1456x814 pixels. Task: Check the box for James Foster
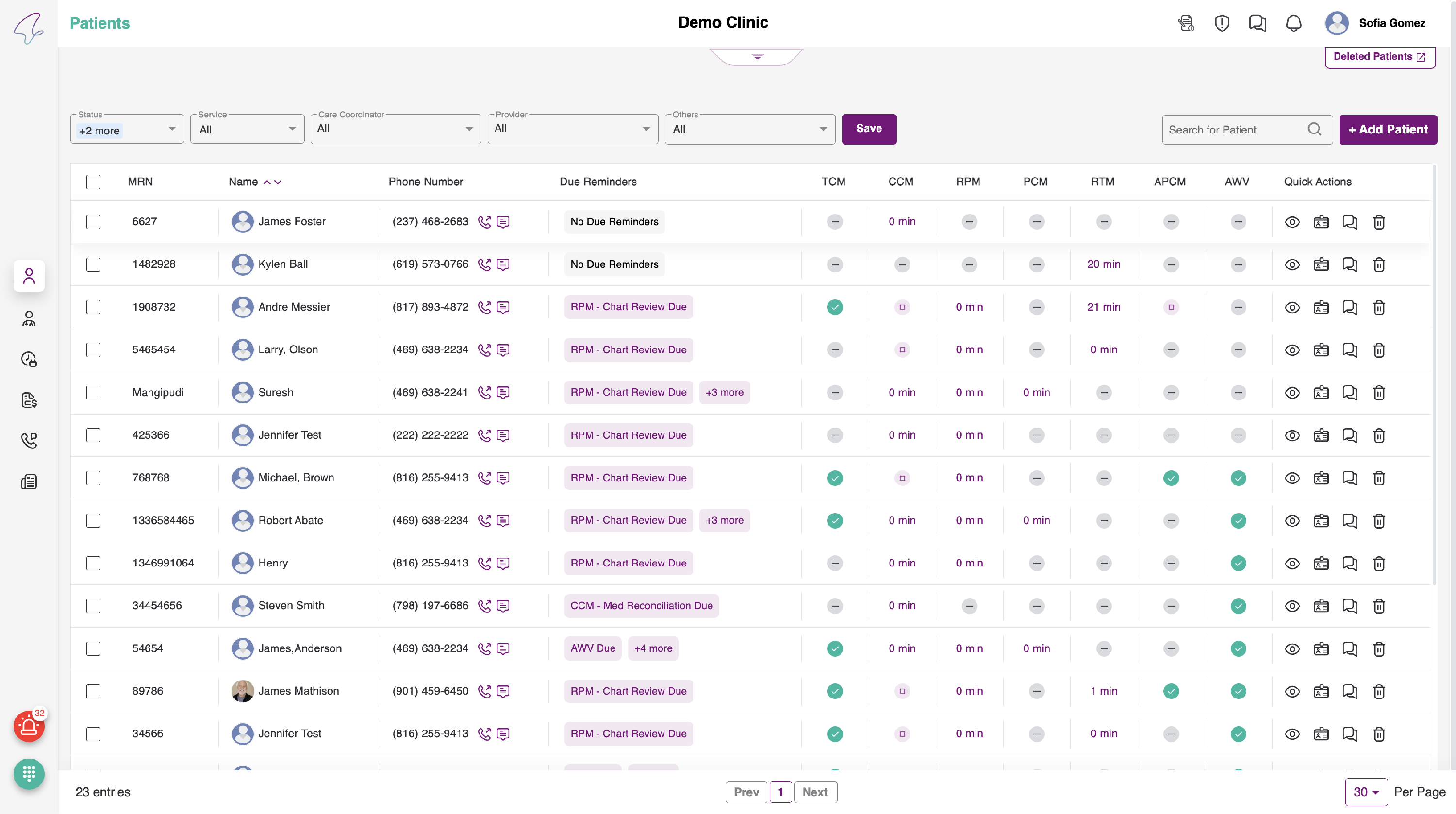tap(93, 222)
